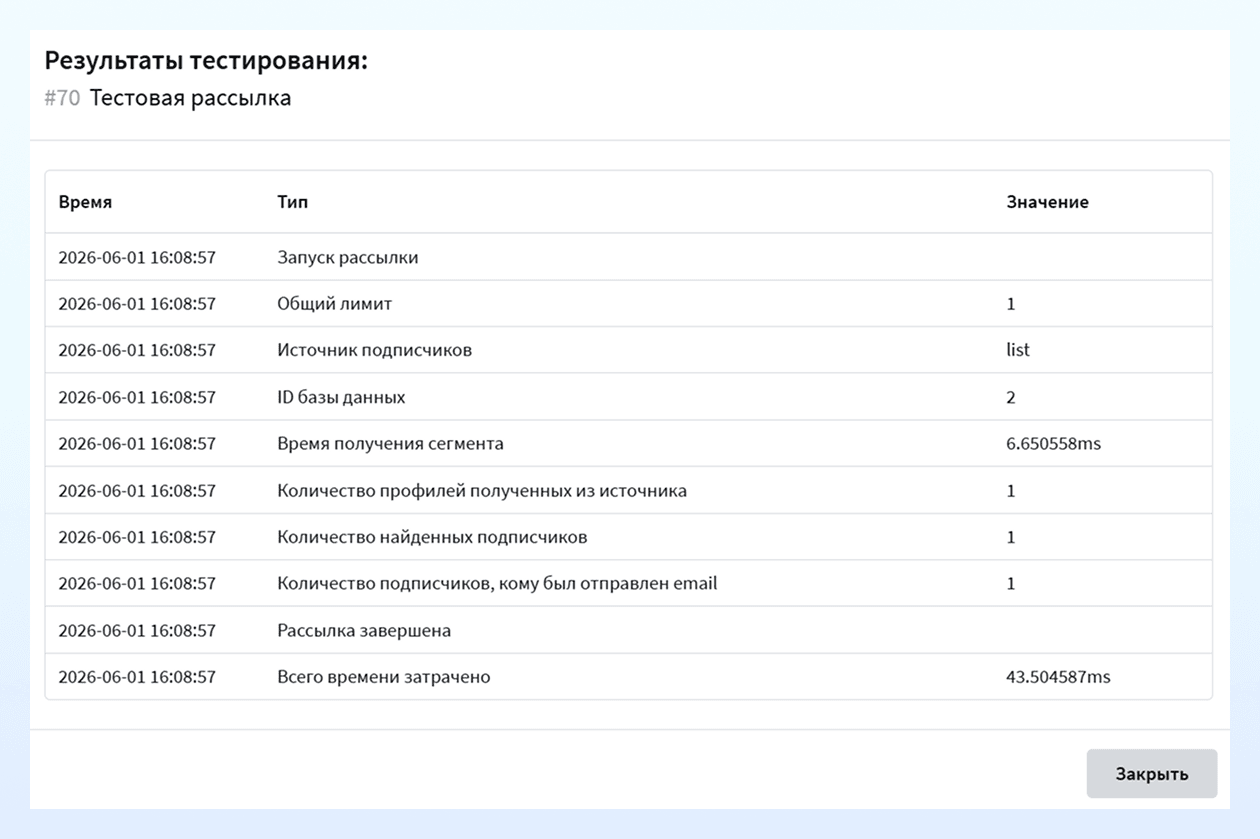Click Всего времени затрачено cell

click(384, 677)
